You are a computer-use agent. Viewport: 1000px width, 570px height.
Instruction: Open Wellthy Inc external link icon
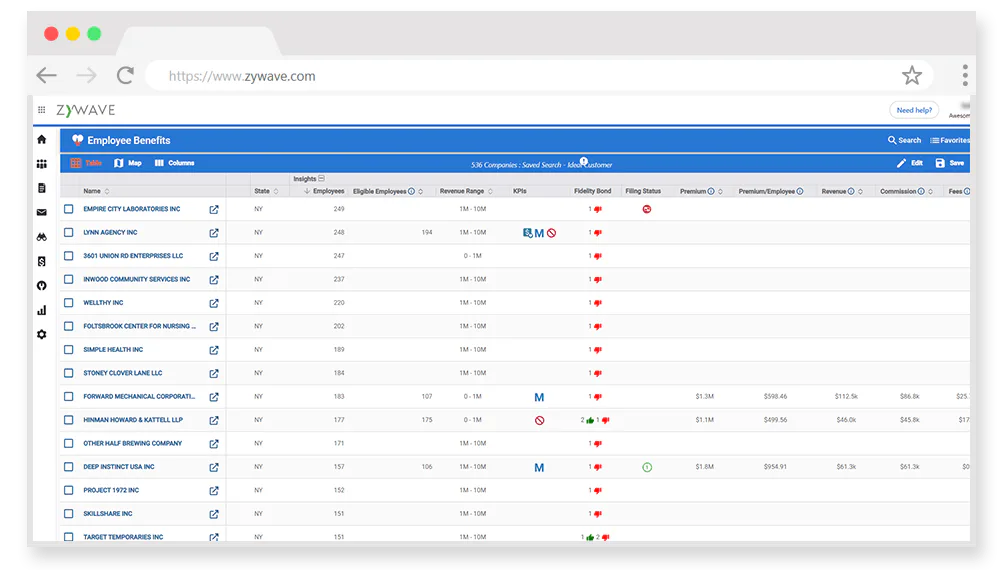[x=214, y=303]
